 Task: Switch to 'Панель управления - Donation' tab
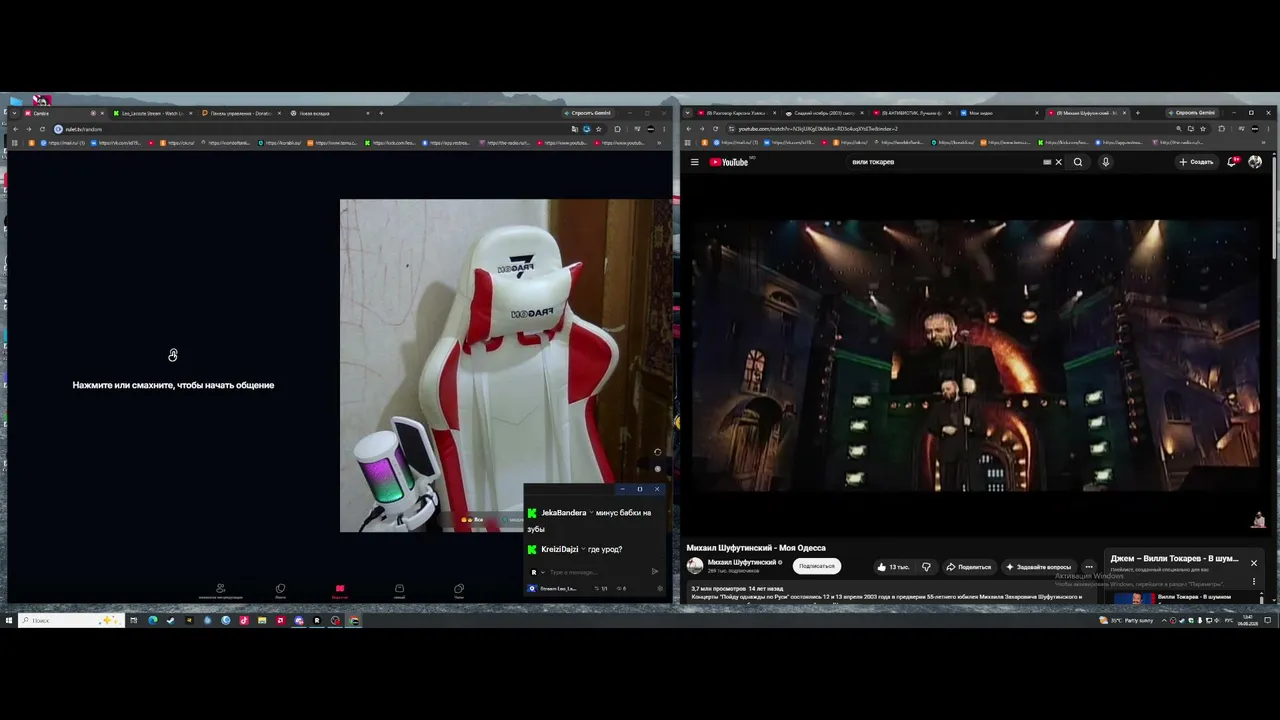click(x=240, y=113)
